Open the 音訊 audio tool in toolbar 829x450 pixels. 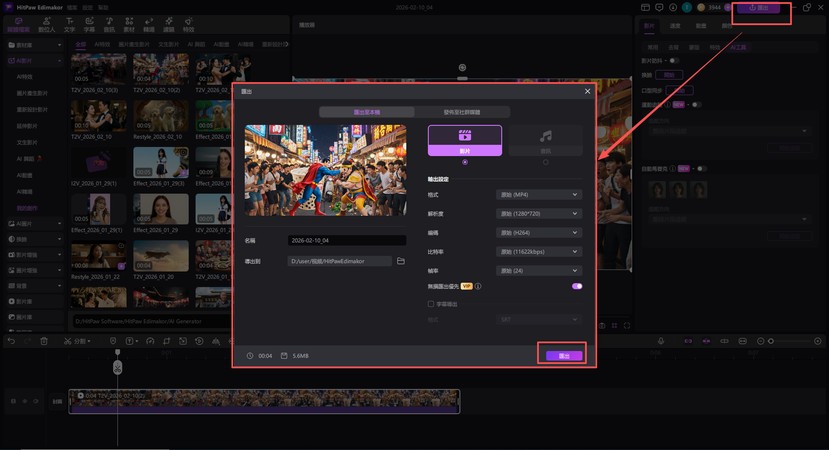point(109,23)
